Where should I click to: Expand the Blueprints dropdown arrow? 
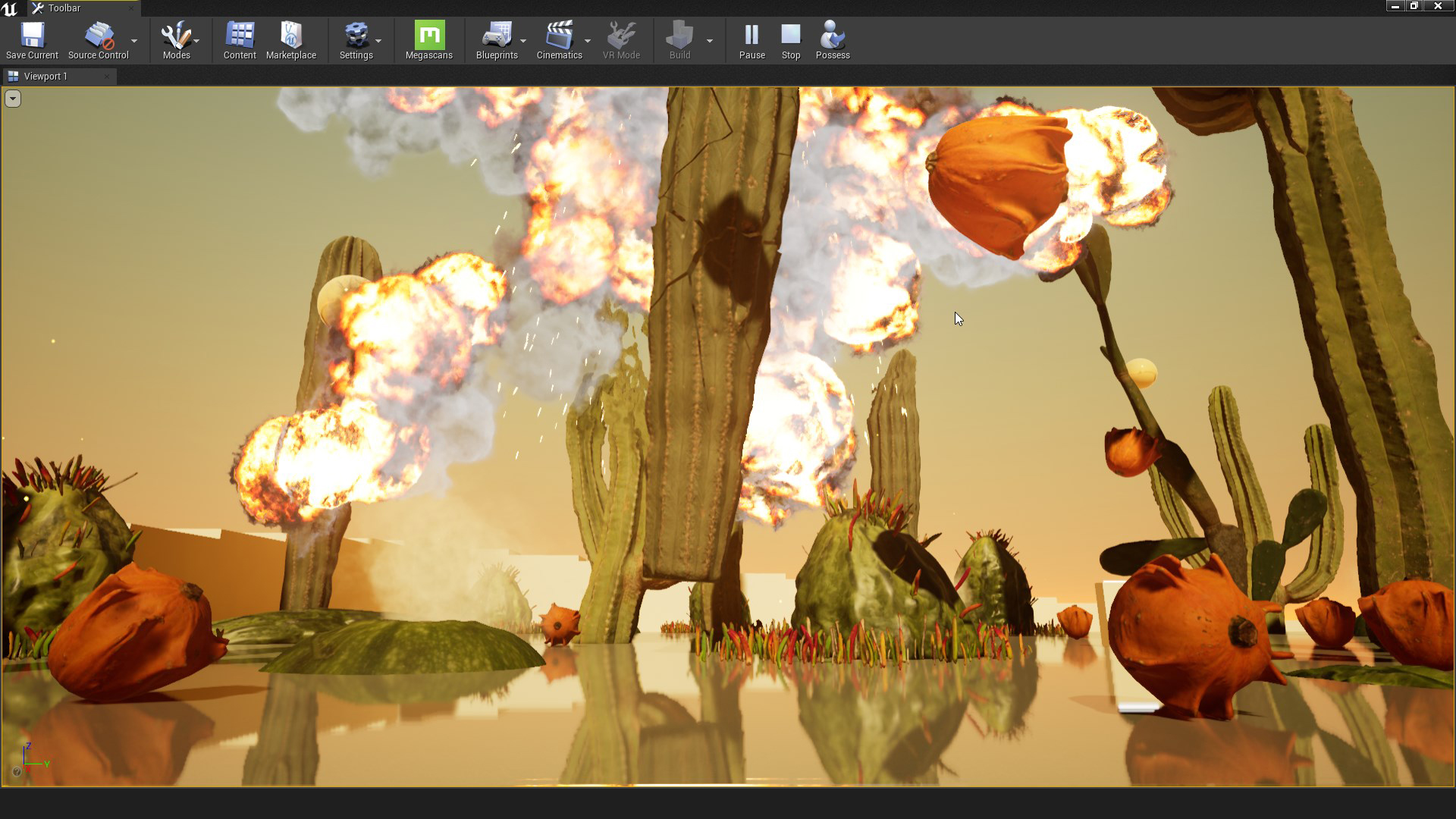pos(523,41)
